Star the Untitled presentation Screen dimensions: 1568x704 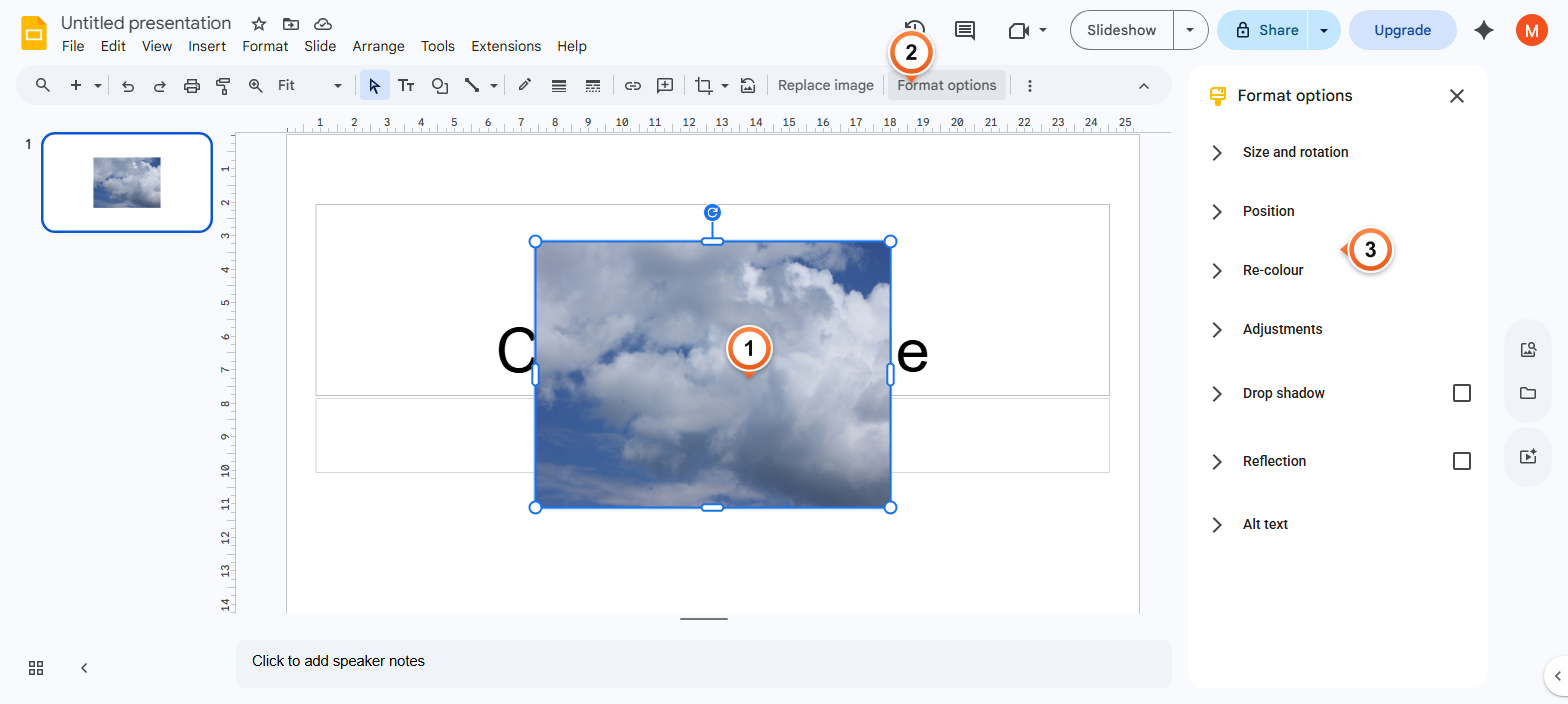(259, 24)
